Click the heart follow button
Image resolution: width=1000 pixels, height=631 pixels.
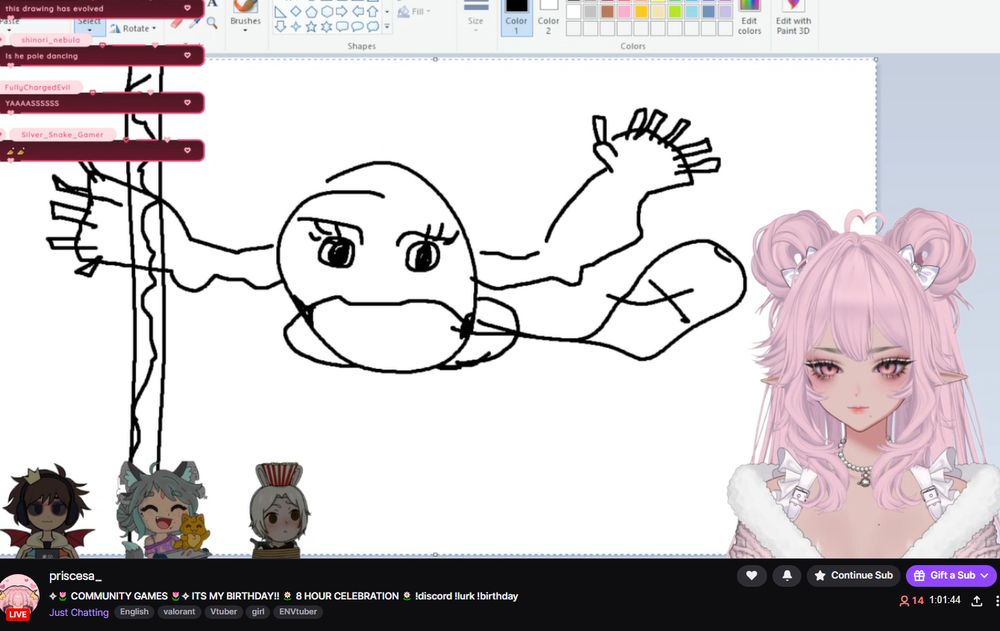tap(751, 575)
